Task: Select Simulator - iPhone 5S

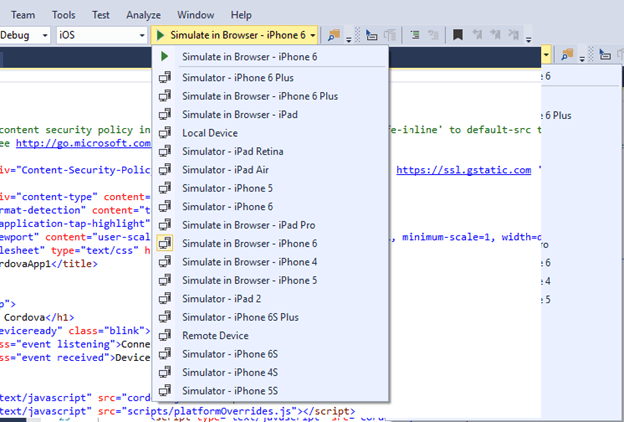Action: [x=270, y=391]
